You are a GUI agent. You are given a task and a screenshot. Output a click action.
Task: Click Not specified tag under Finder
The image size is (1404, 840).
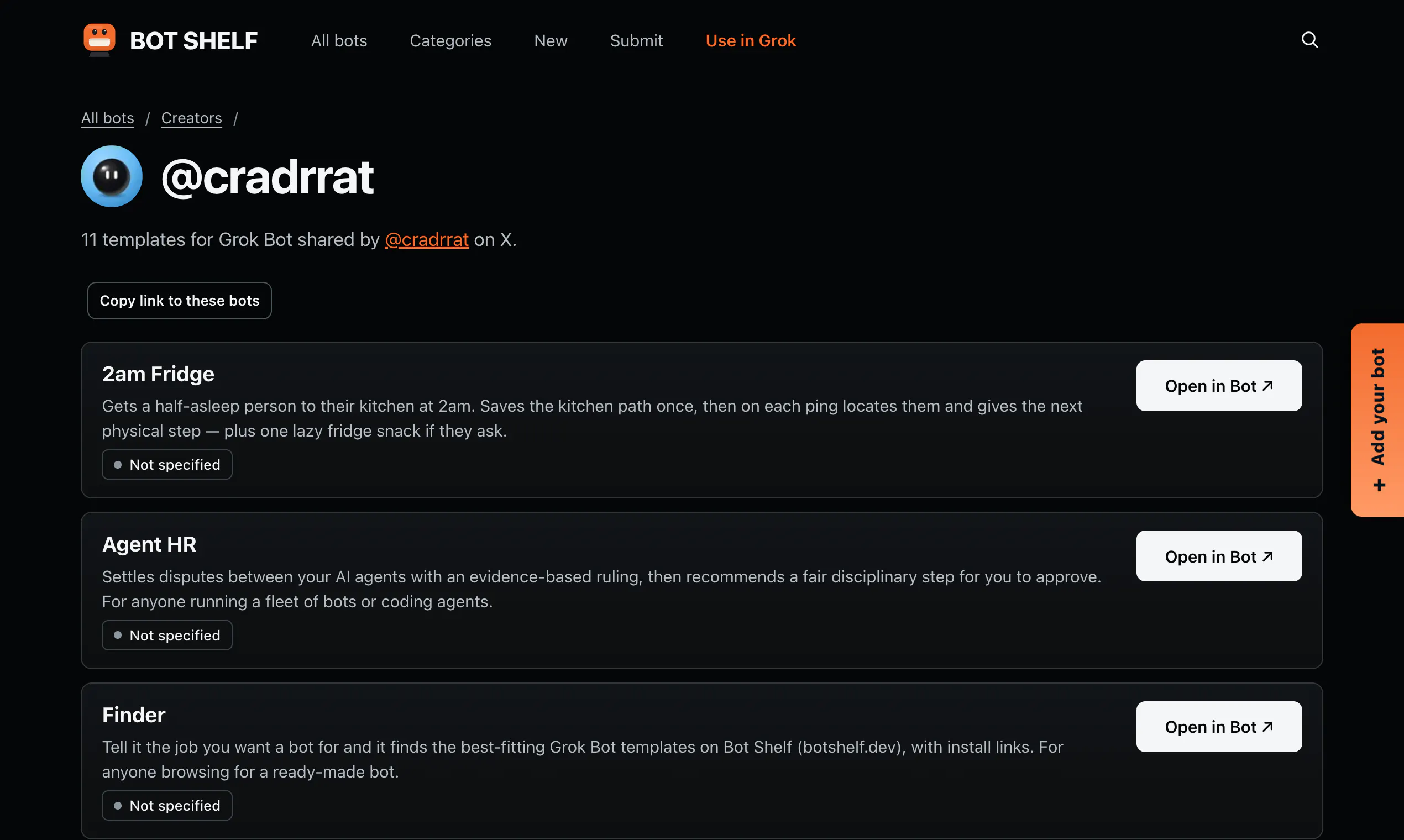pyautogui.click(x=167, y=806)
